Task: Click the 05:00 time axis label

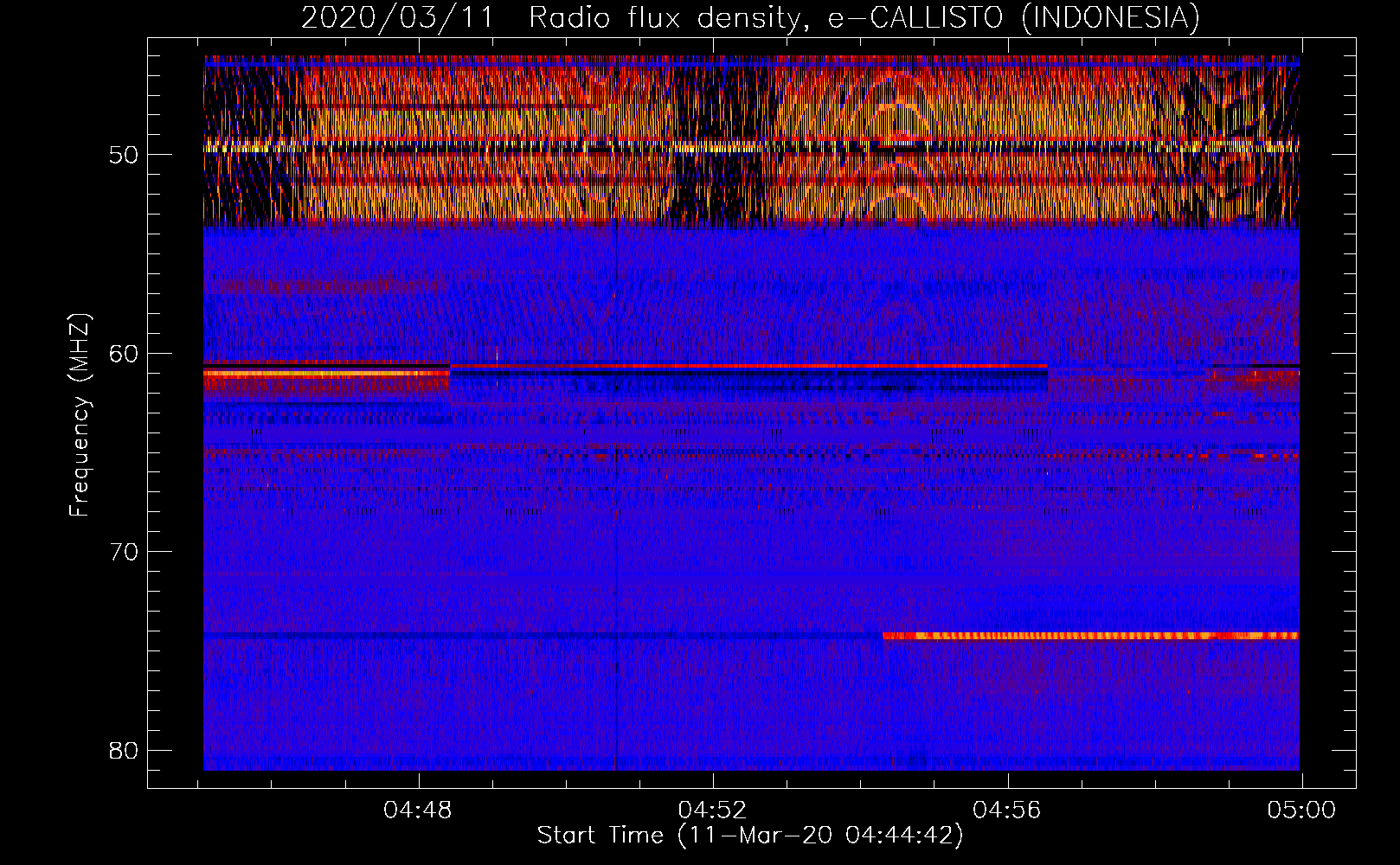Action: [x=1301, y=811]
